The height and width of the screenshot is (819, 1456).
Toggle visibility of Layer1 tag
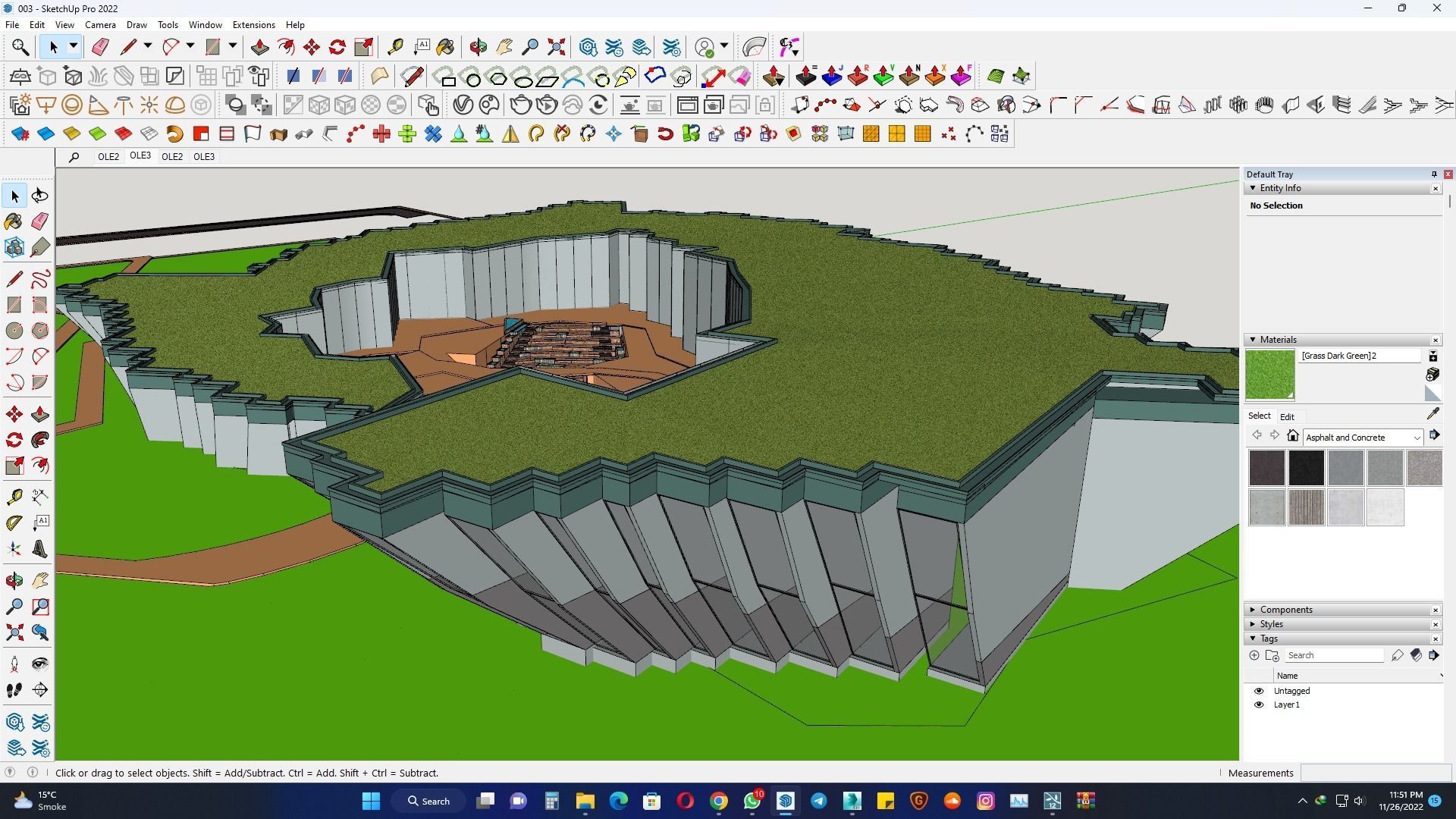1259,704
